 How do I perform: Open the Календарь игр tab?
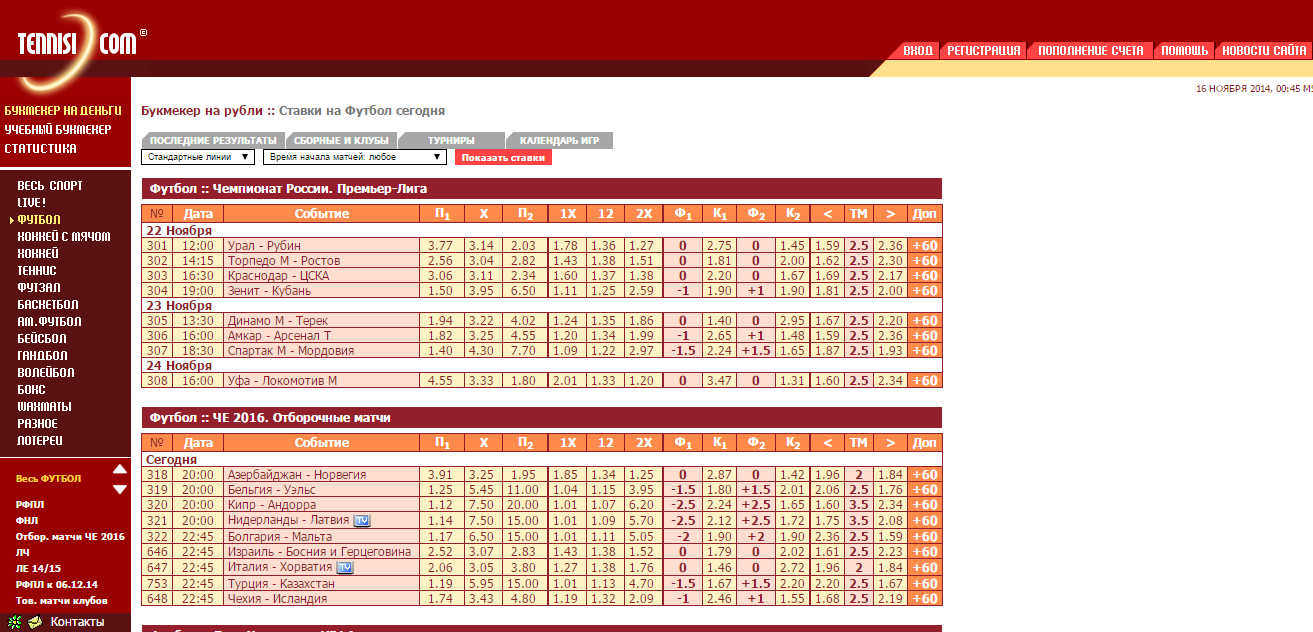point(559,141)
